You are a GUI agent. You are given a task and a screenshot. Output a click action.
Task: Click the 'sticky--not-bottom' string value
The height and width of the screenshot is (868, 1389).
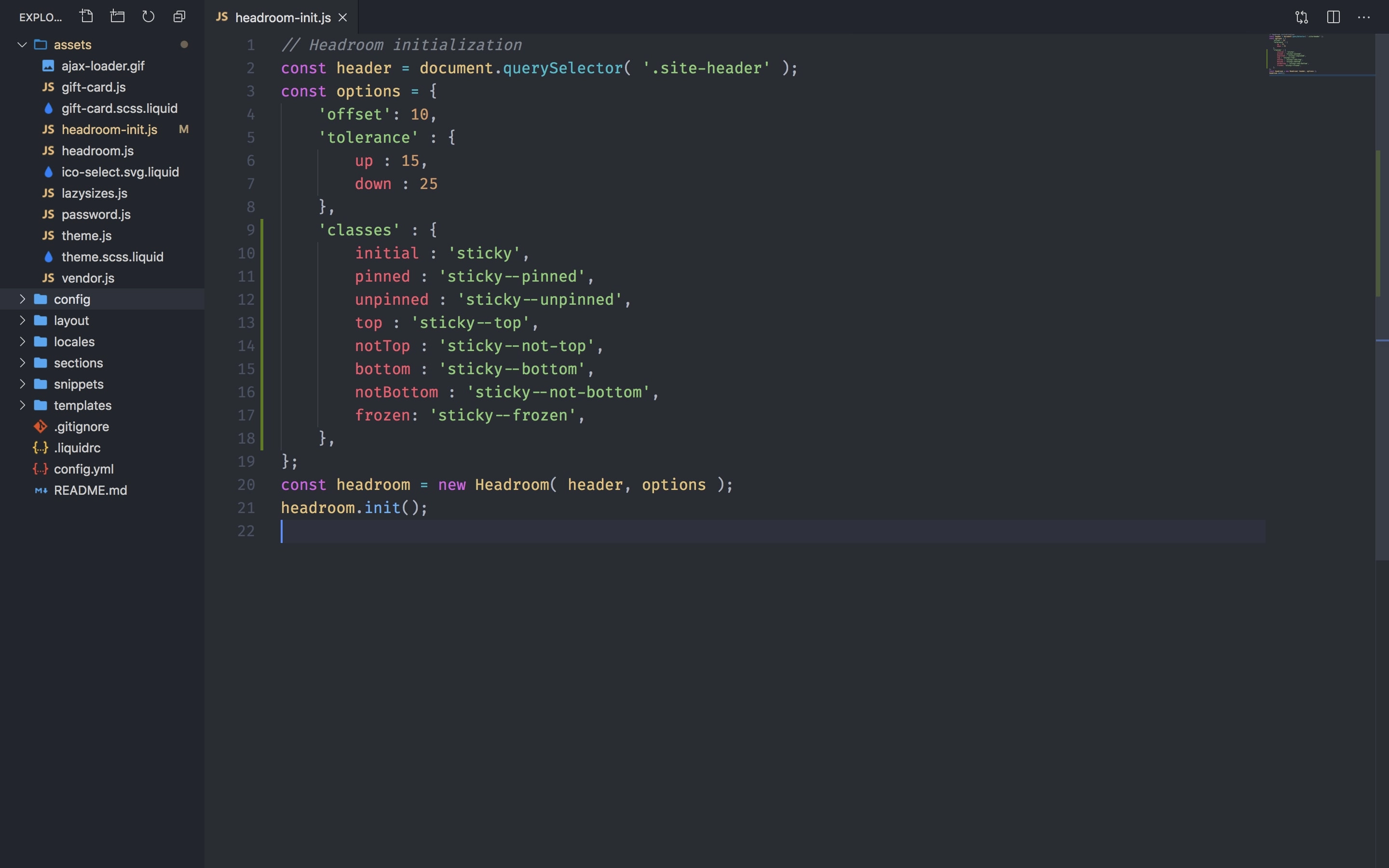(558, 392)
